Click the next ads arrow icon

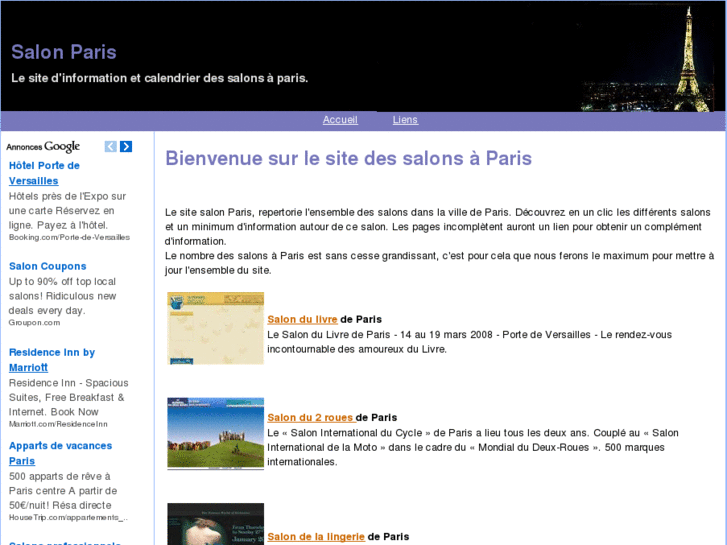[126, 147]
